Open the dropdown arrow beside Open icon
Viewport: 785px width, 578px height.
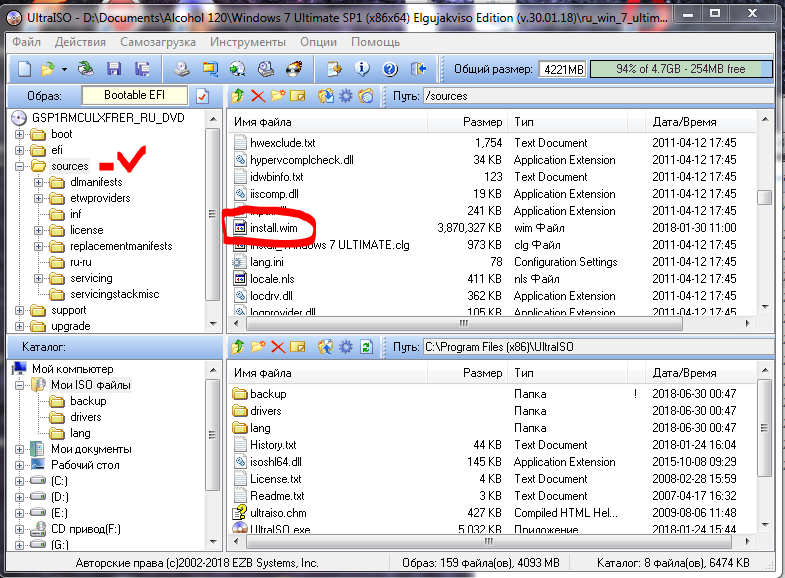pyautogui.click(x=64, y=69)
